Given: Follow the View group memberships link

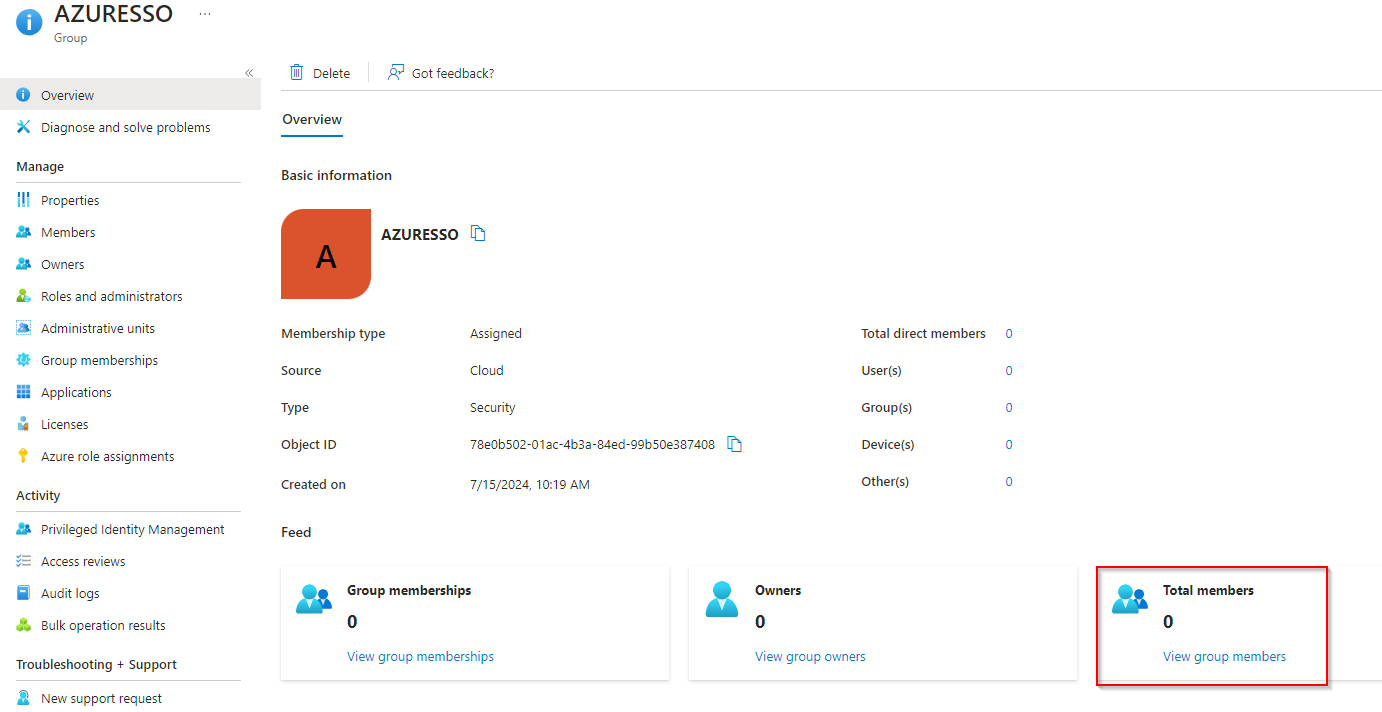Looking at the screenshot, I should click(420, 656).
